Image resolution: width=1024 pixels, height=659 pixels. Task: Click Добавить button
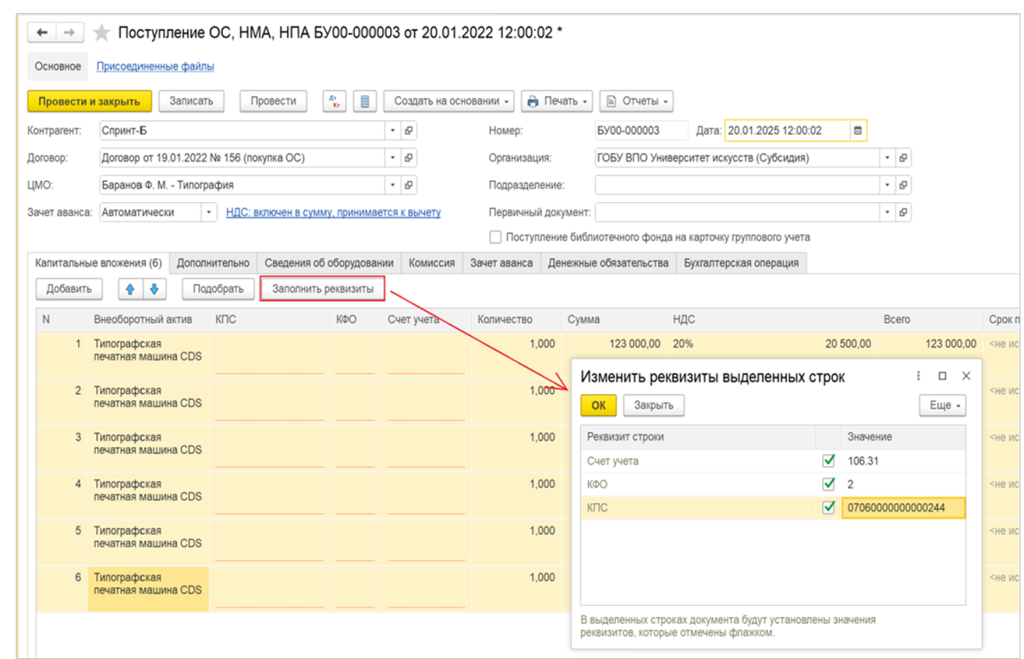point(69,289)
